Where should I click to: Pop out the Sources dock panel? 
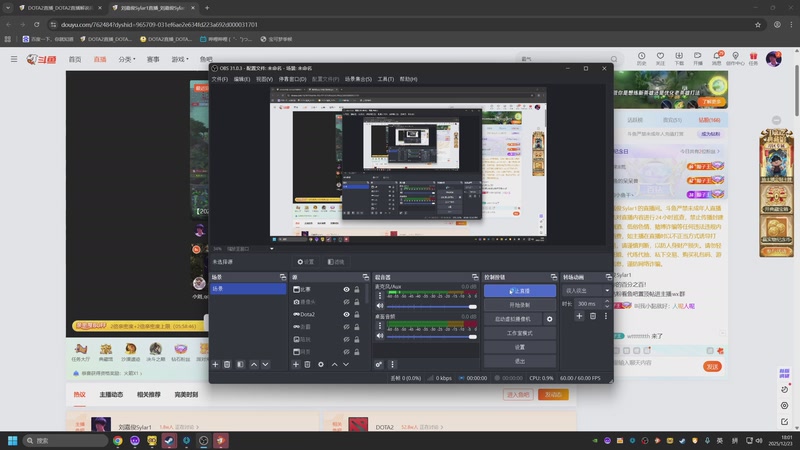(366, 277)
